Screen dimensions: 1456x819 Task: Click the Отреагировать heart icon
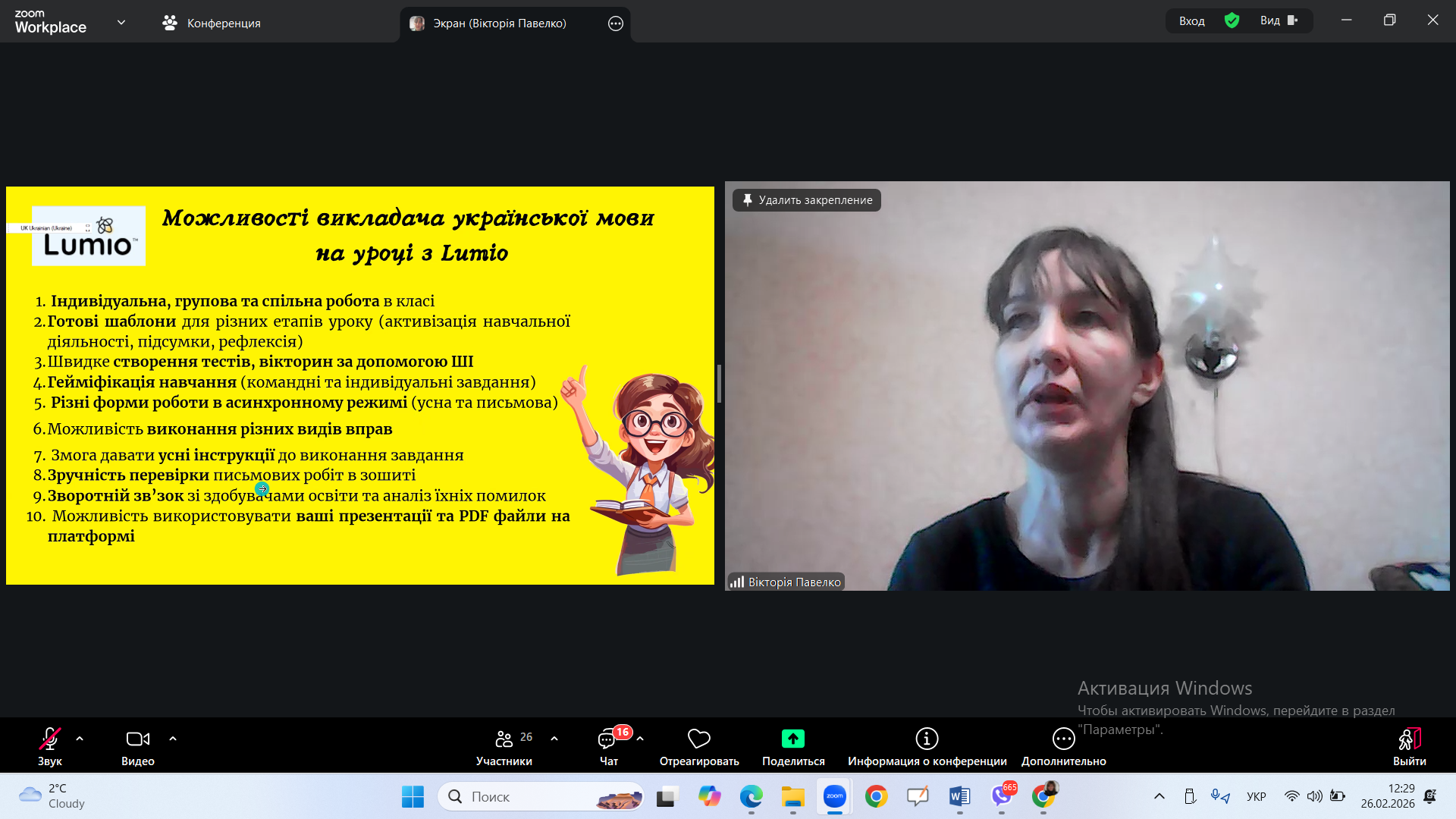(698, 739)
